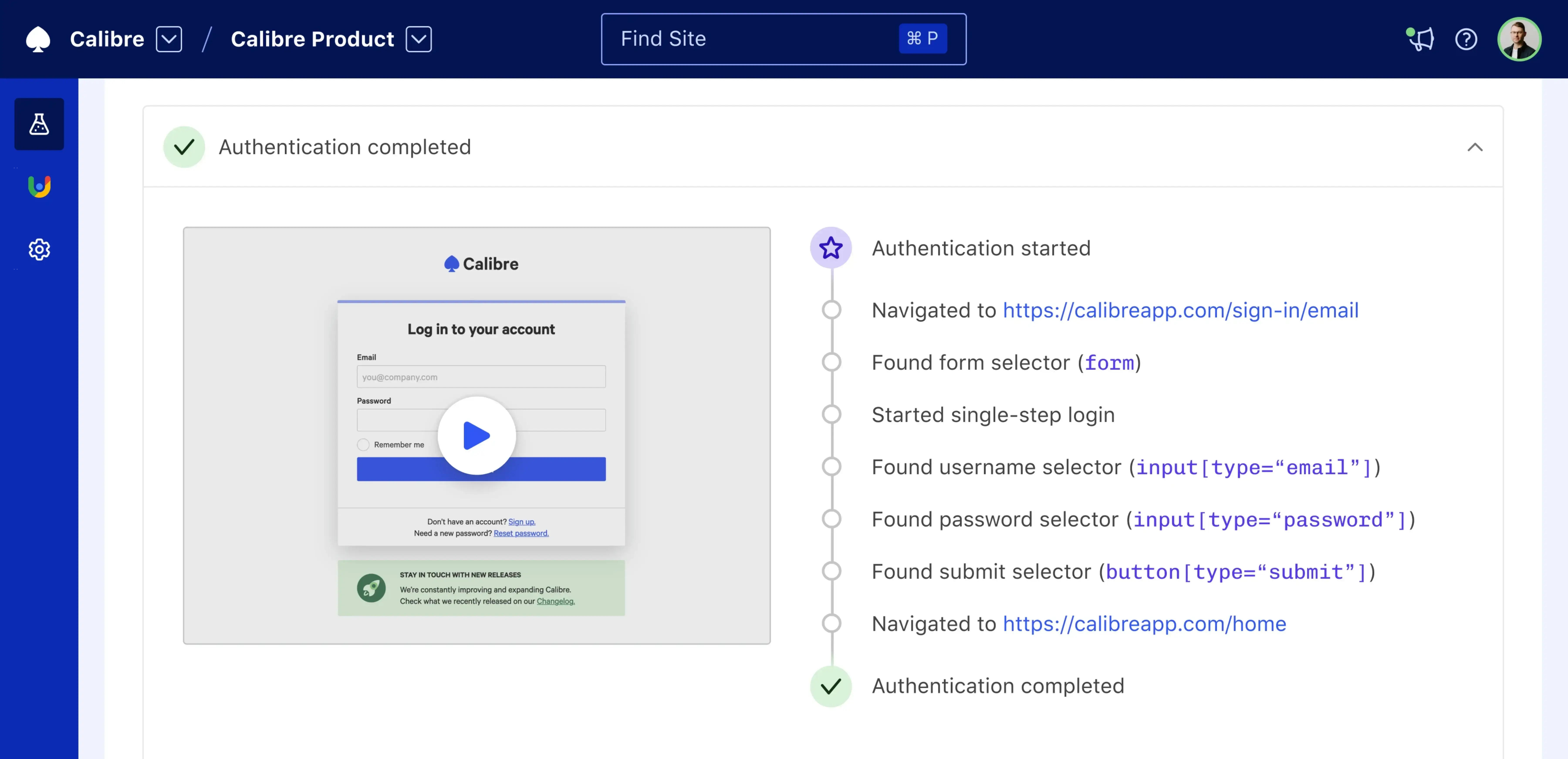Click the Calibre organisation name in breadcrumb
Image resolution: width=1568 pixels, height=759 pixels.
107,39
